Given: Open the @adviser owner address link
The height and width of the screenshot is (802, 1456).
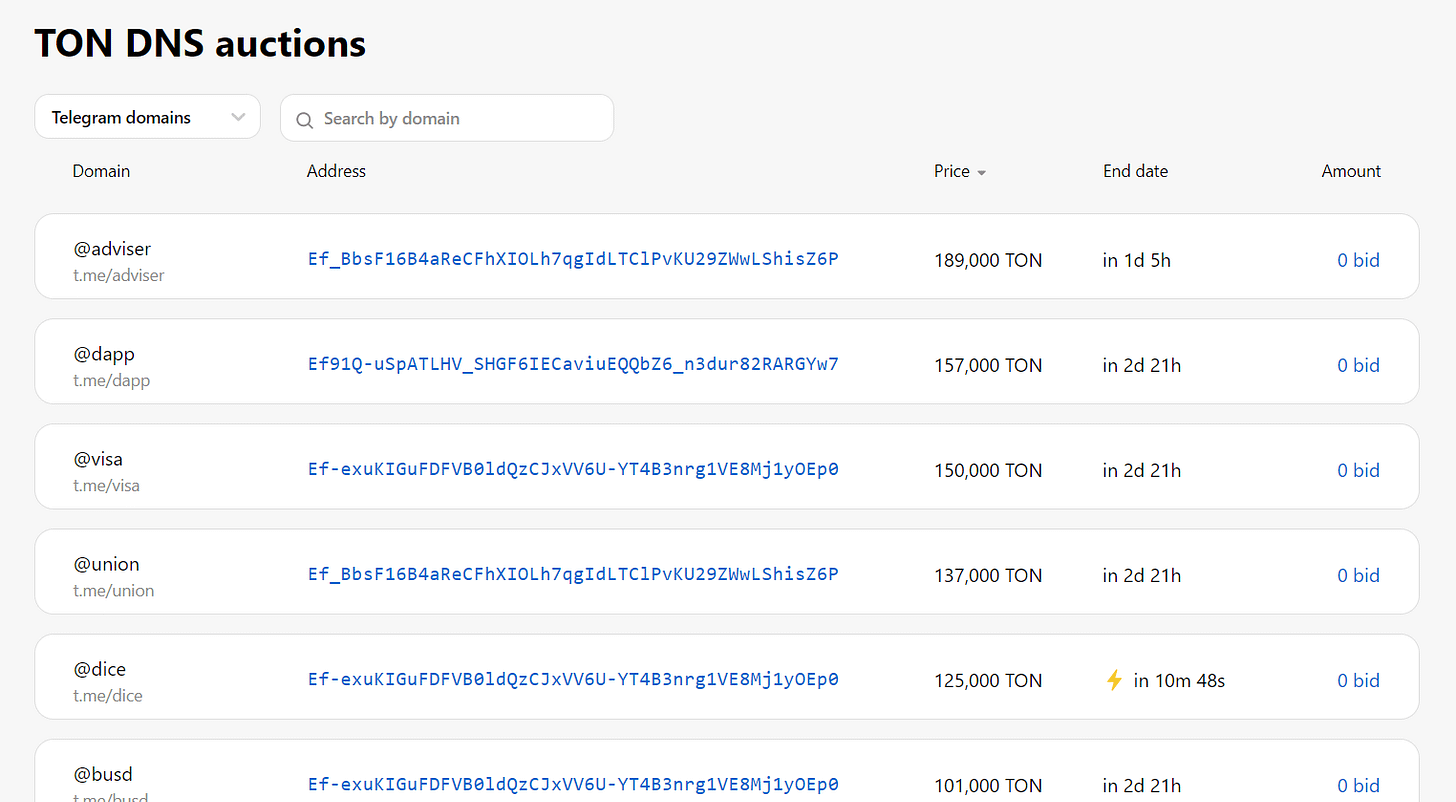Looking at the screenshot, I should pyautogui.click(x=573, y=259).
